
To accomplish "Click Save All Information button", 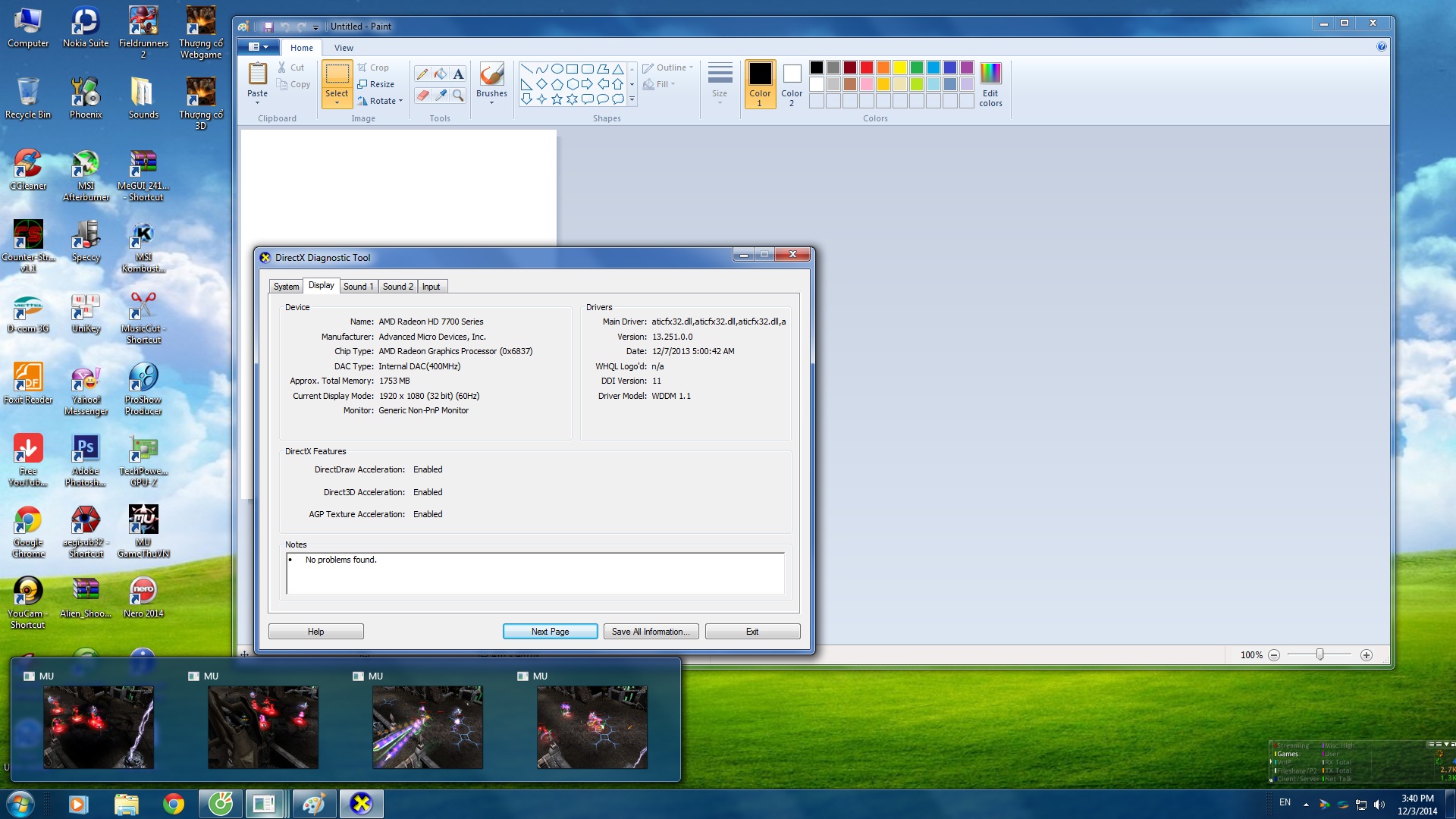I will click(x=651, y=632).
